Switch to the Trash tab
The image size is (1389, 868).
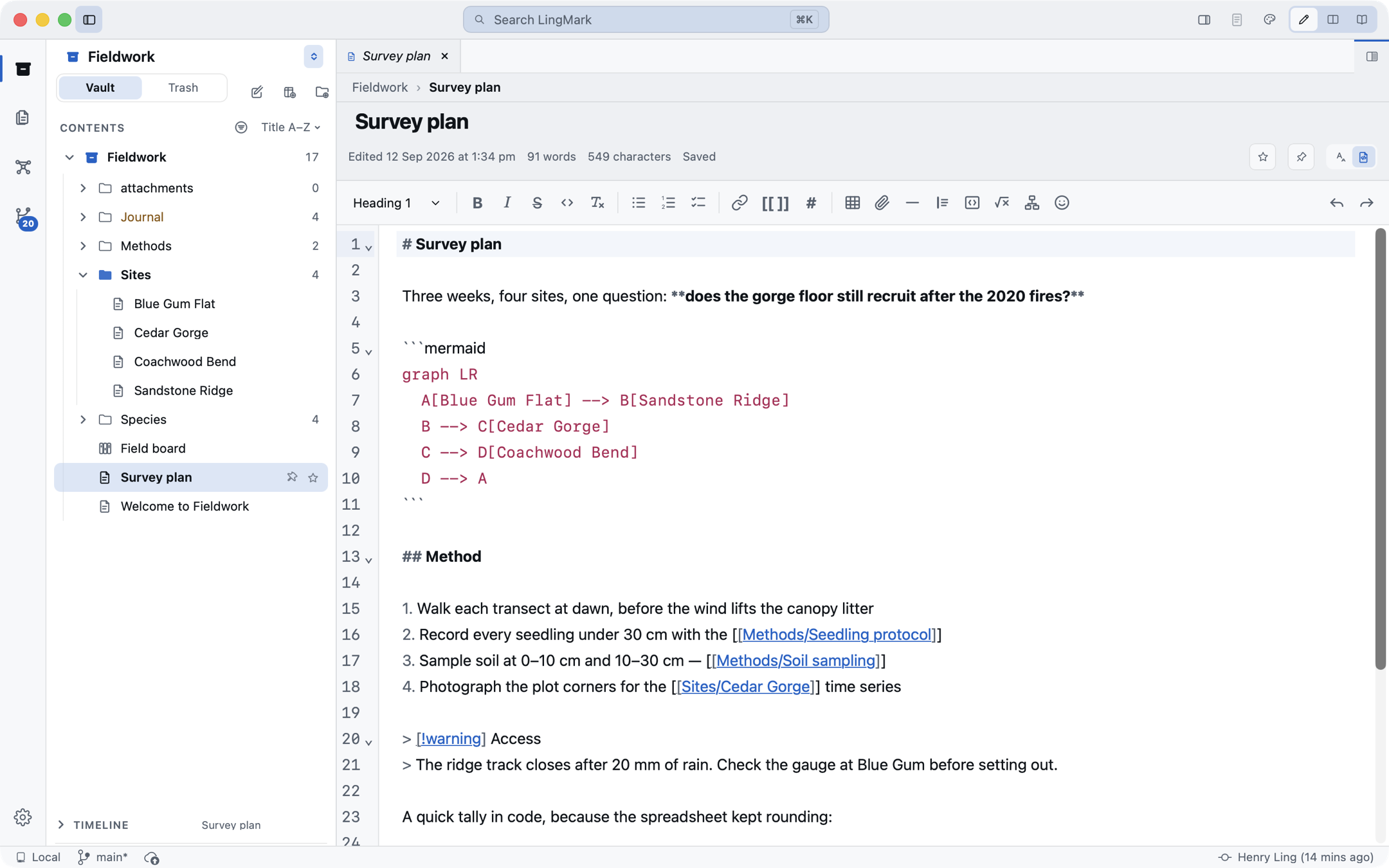pyautogui.click(x=183, y=87)
